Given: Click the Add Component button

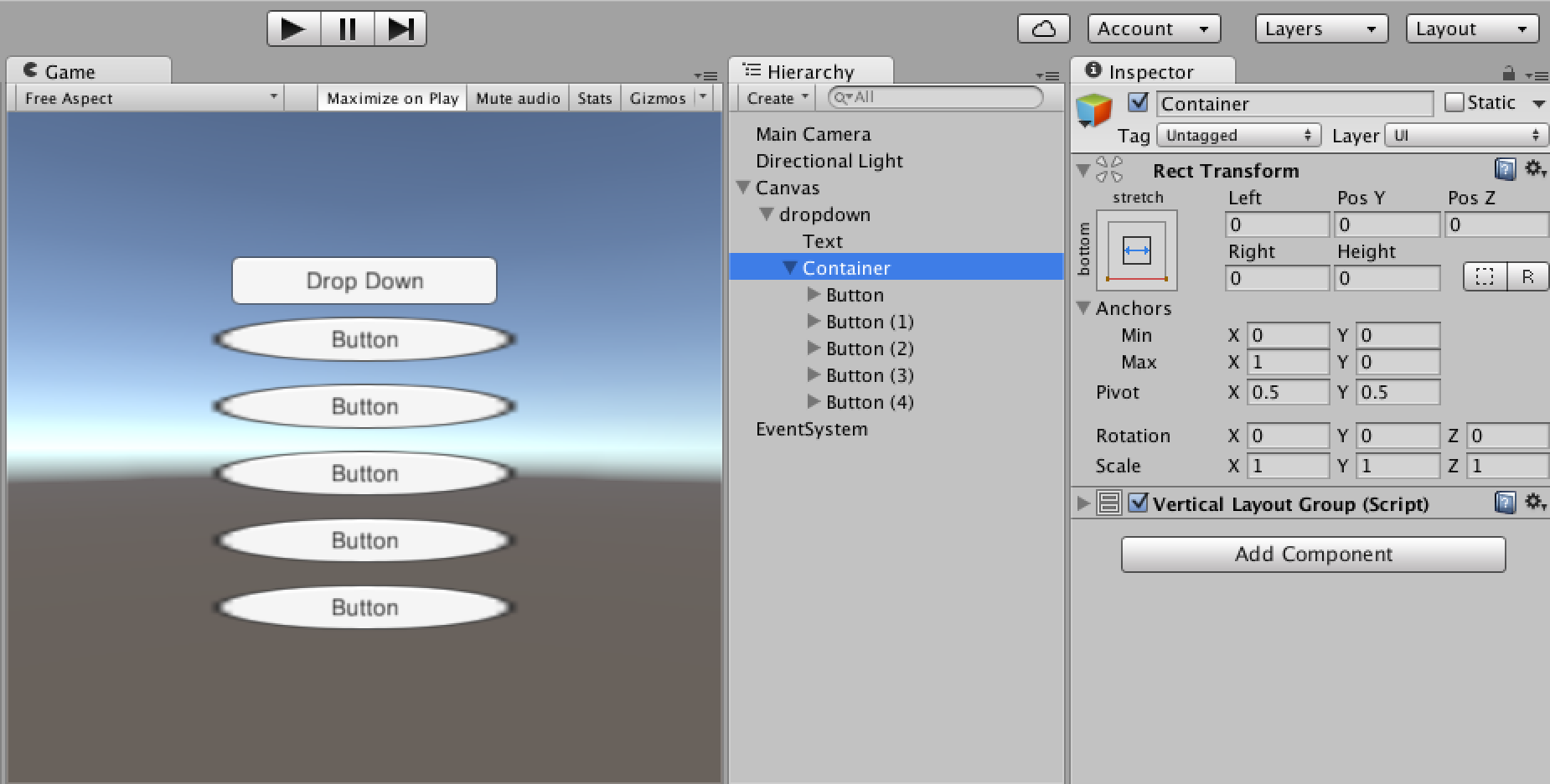Looking at the screenshot, I should click(1312, 554).
